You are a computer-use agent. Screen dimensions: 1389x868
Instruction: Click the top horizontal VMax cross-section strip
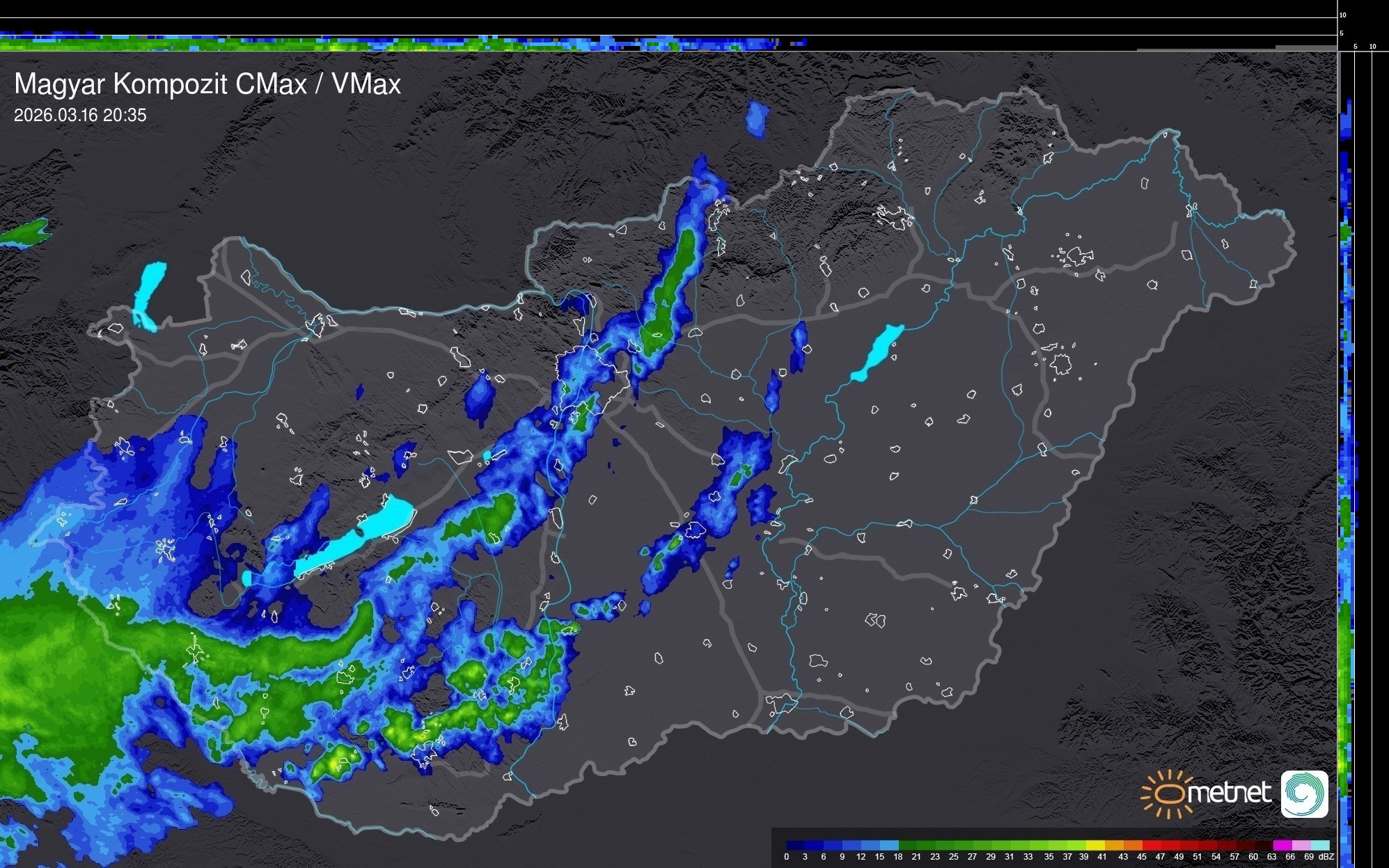(418, 43)
